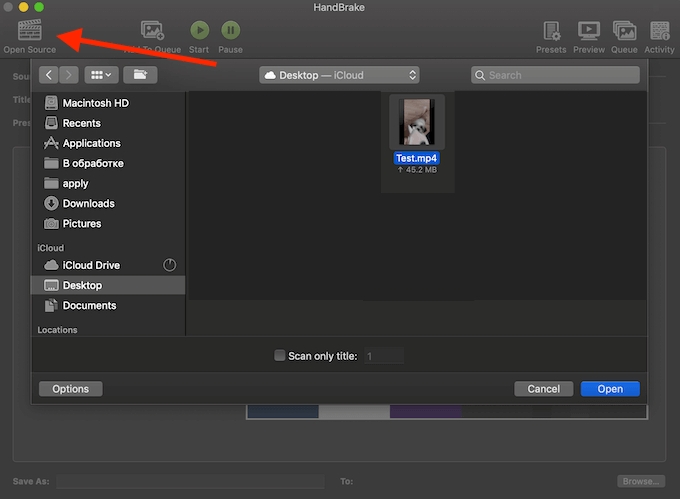Click the Pause encoding button
The height and width of the screenshot is (499, 680).
pyautogui.click(x=231, y=30)
